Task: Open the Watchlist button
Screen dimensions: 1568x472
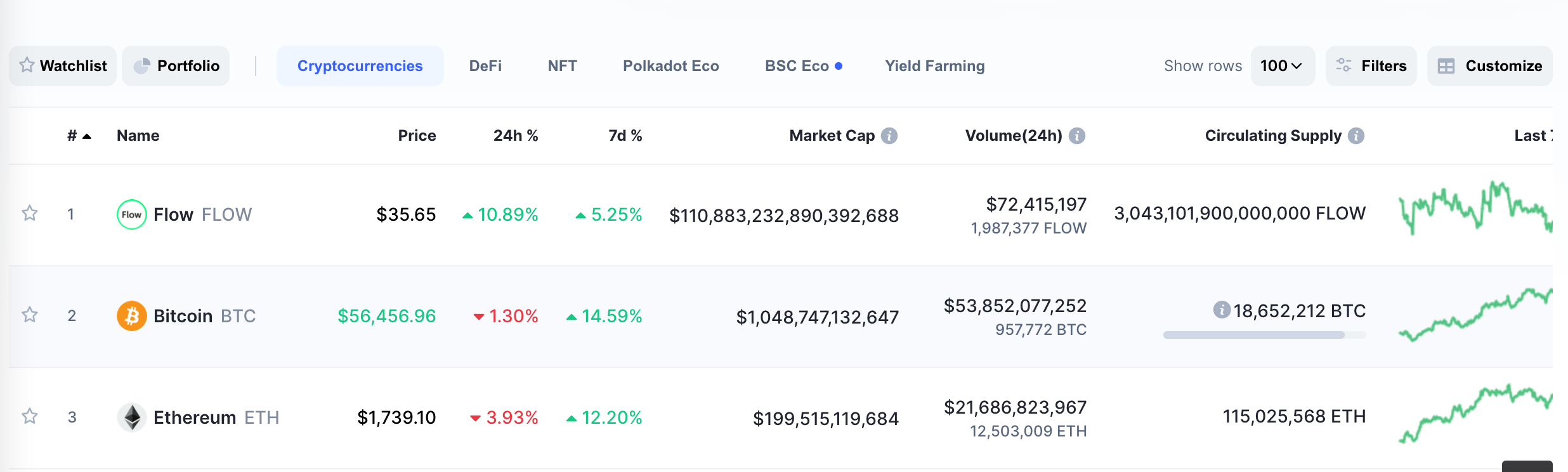Action: [x=63, y=66]
